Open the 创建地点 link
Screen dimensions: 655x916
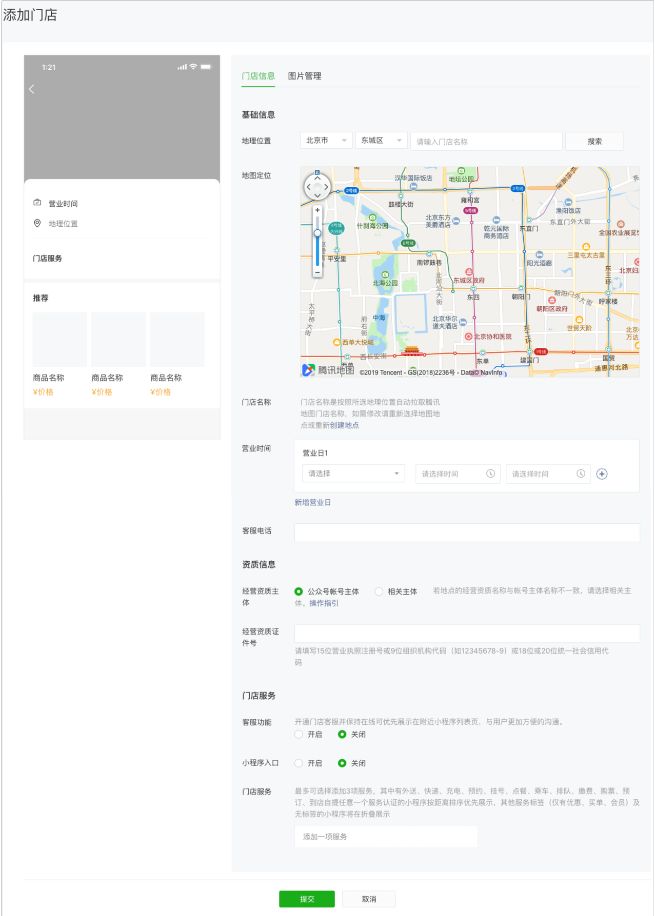click(x=344, y=425)
